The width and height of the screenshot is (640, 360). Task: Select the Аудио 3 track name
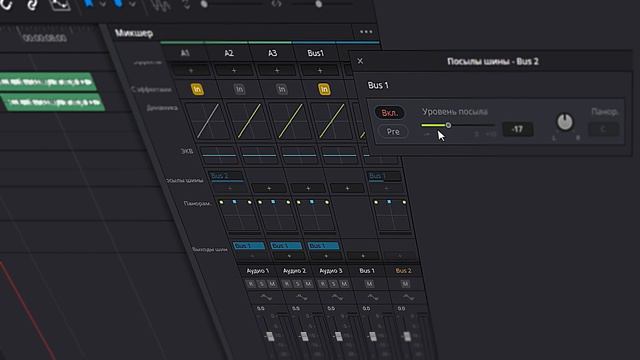point(331,271)
